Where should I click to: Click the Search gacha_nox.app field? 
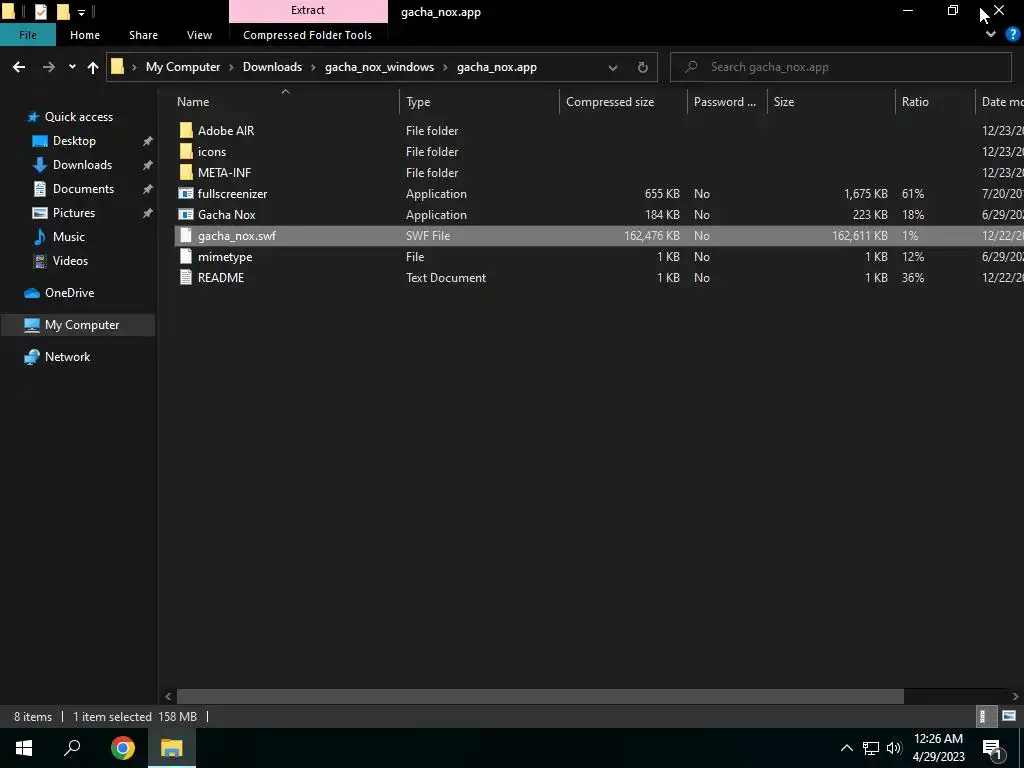point(840,67)
